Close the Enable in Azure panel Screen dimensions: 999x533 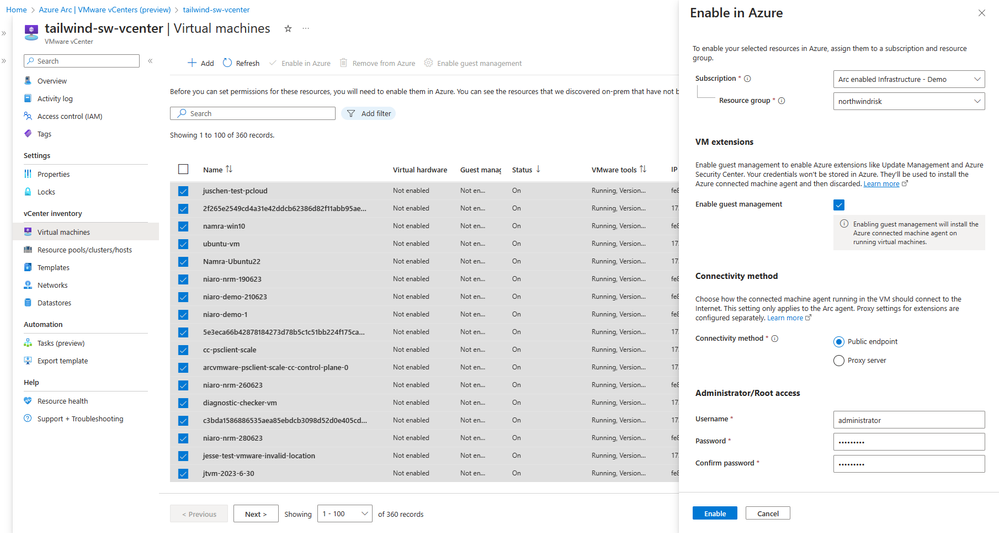coord(982,13)
